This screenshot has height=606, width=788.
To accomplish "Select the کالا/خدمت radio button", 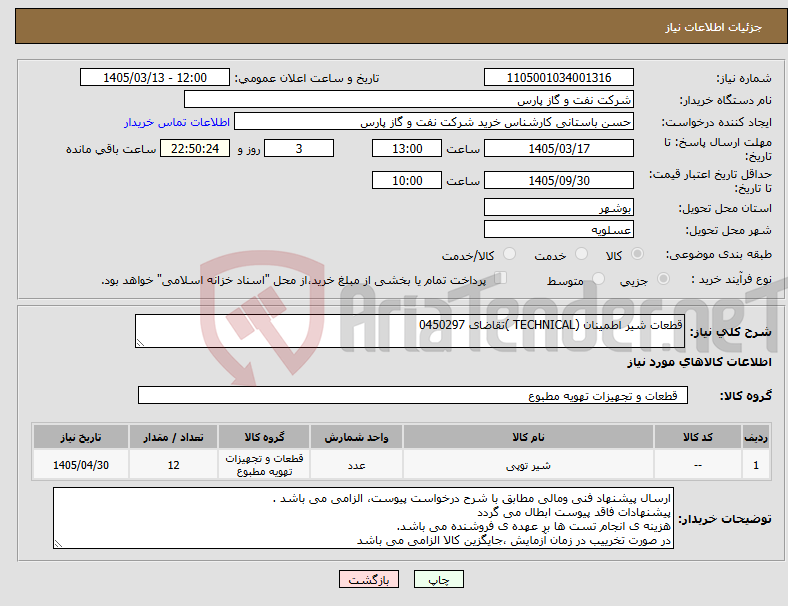I will (x=510, y=254).
